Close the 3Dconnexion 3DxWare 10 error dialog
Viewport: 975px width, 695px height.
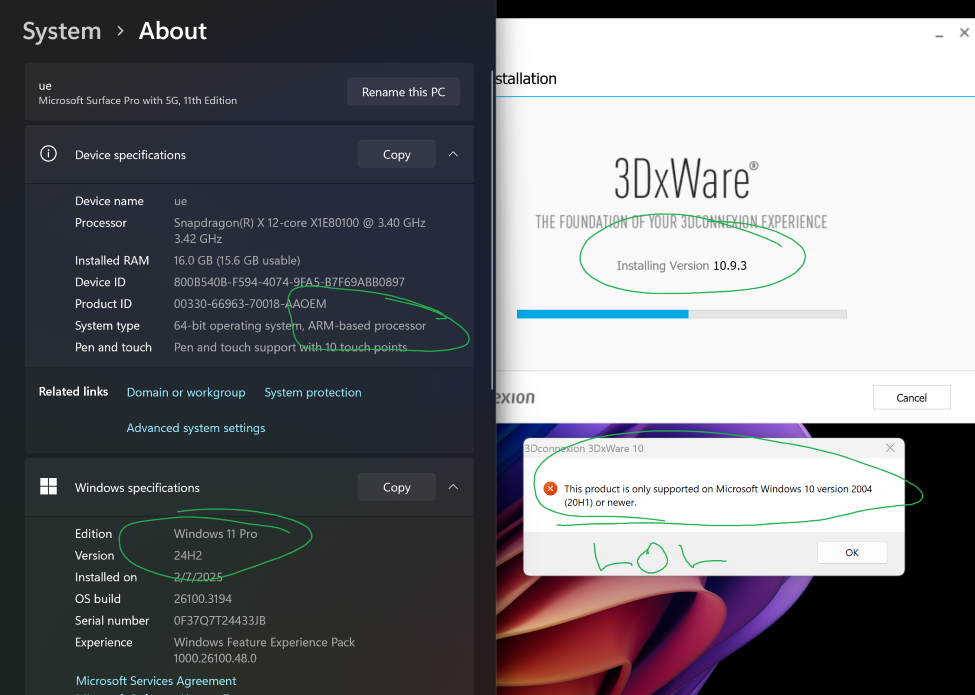pyautogui.click(x=890, y=448)
